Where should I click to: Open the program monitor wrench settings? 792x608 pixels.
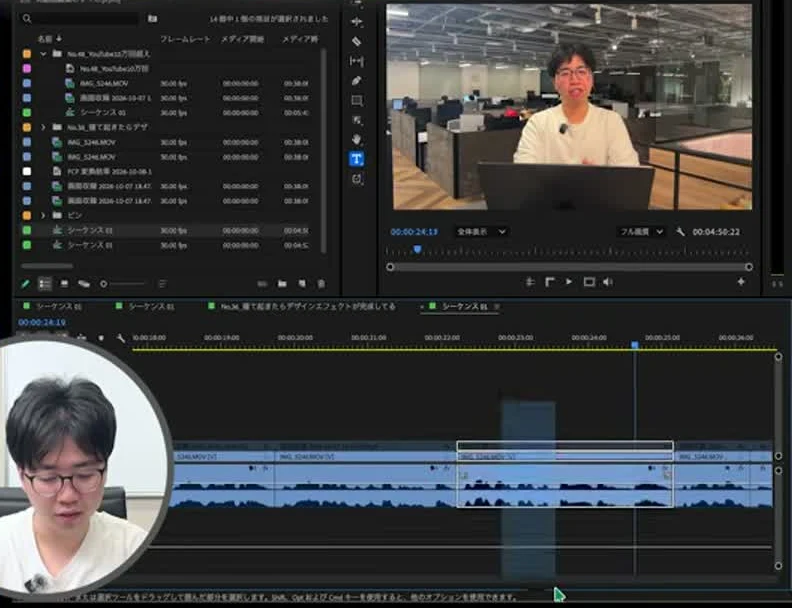point(680,232)
